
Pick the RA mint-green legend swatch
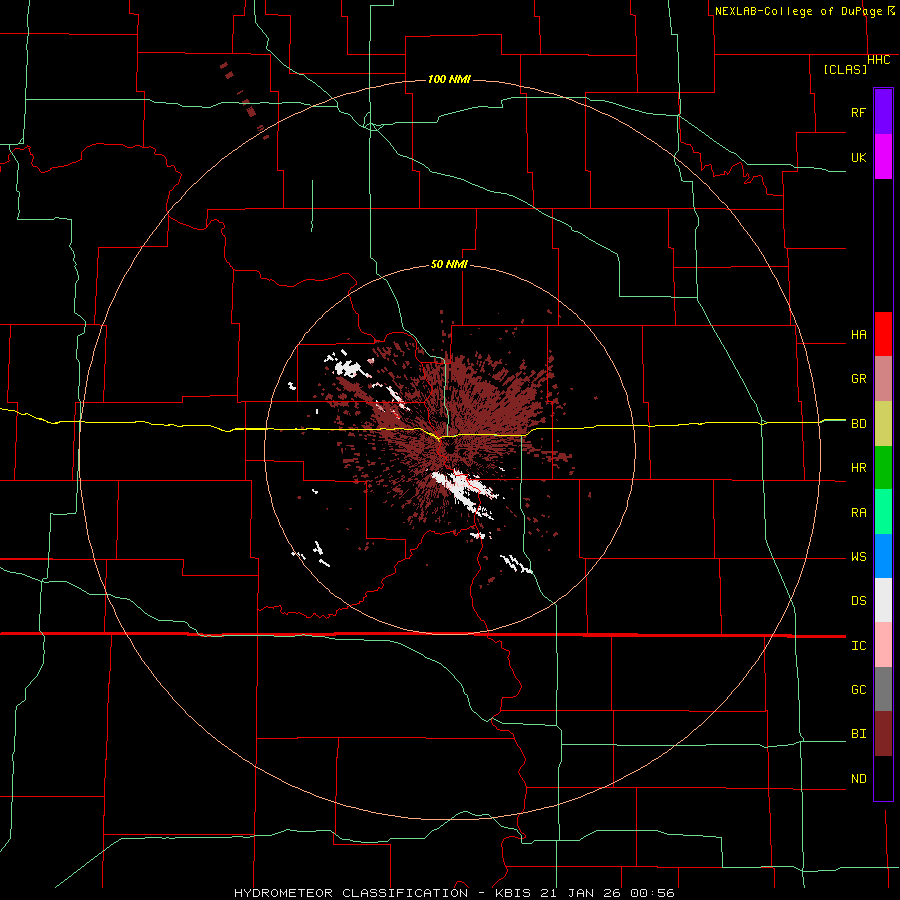(883, 512)
